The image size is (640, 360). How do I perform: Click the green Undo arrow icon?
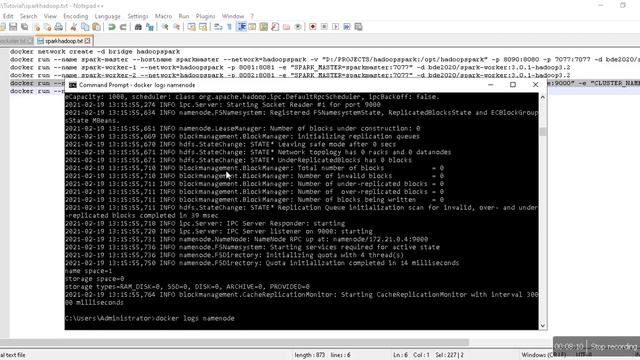point(111,27)
